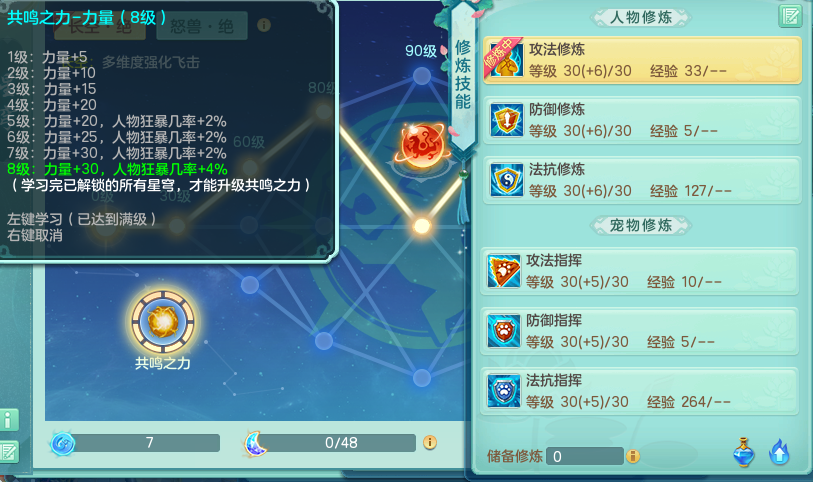
Task: Click info icon beside moon points bar
Action: click(430, 443)
